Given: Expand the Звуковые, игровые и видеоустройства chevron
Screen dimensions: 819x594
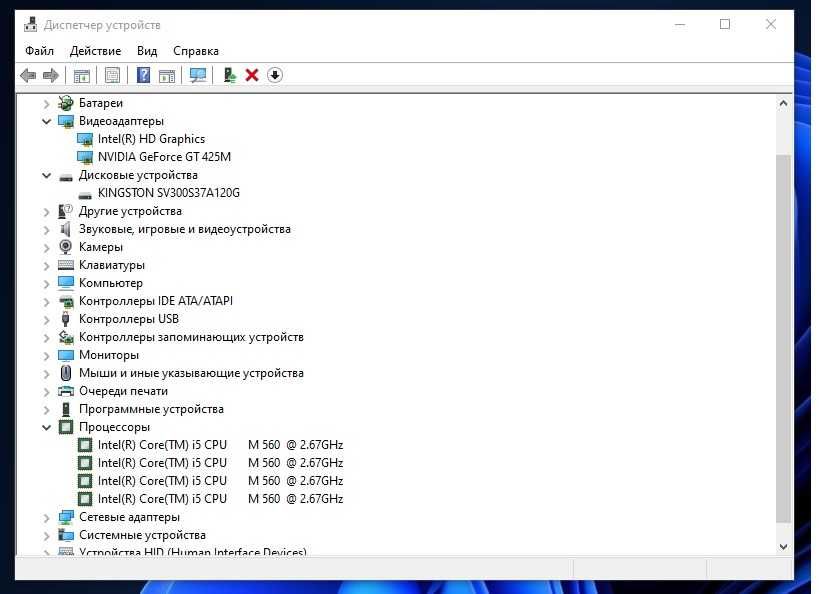Looking at the screenshot, I should pyautogui.click(x=46, y=230).
